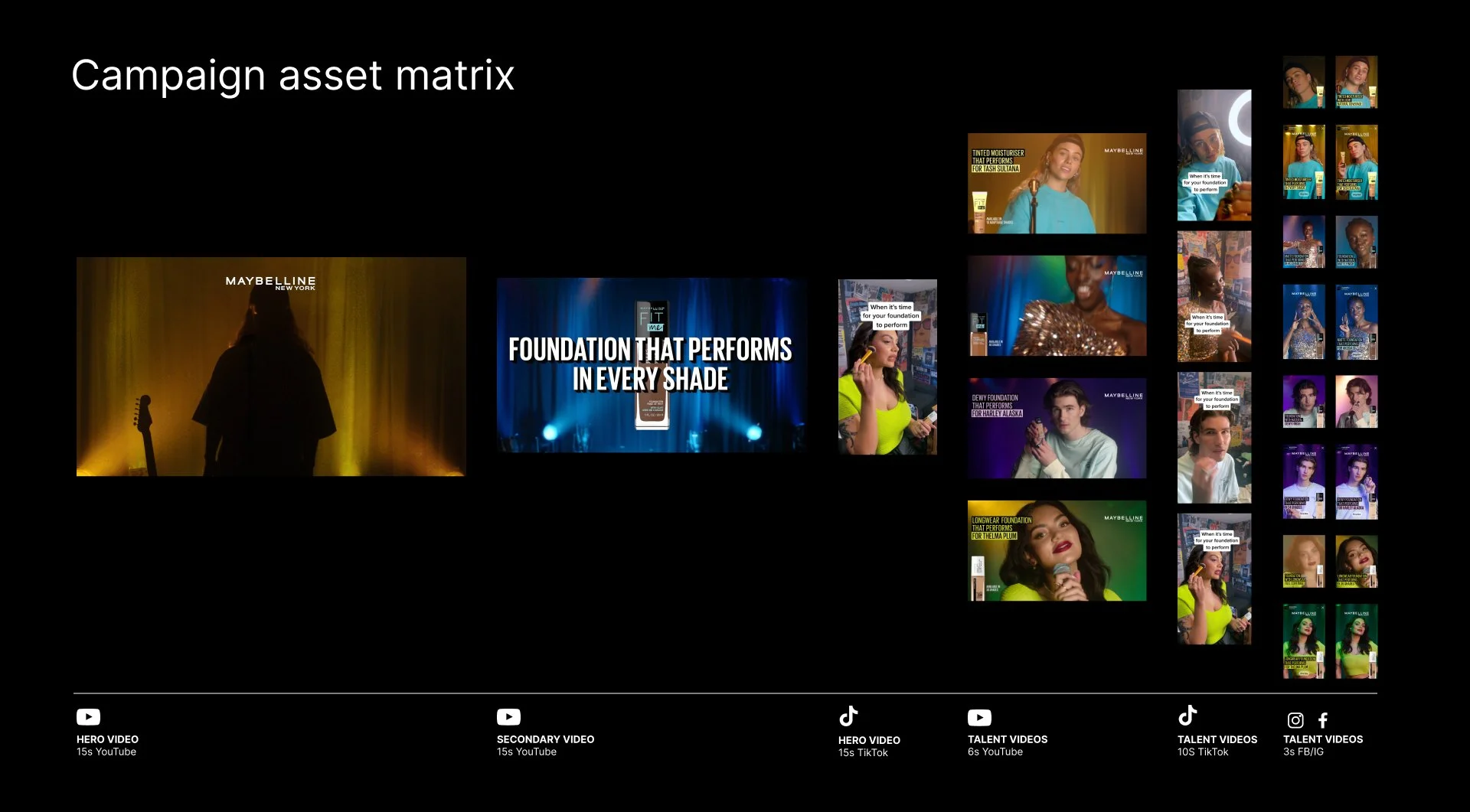The height and width of the screenshot is (812, 1470).
Task: Click the Fit Me foundation bottle in the secondary video
Action: coord(652,365)
